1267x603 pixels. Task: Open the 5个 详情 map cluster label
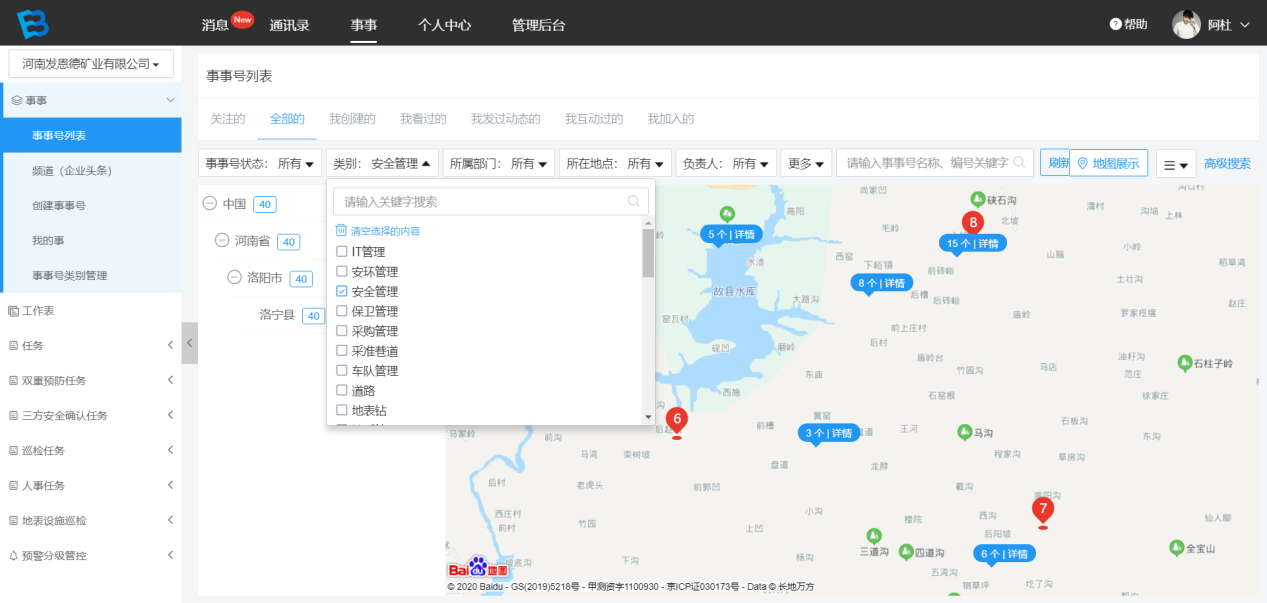pyautogui.click(x=731, y=234)
